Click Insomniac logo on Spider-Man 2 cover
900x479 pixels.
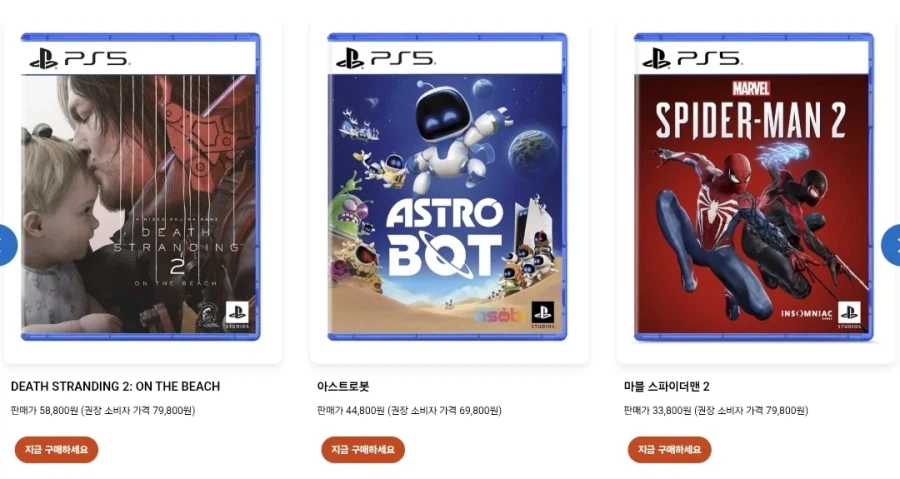click(x=806, y=314)
